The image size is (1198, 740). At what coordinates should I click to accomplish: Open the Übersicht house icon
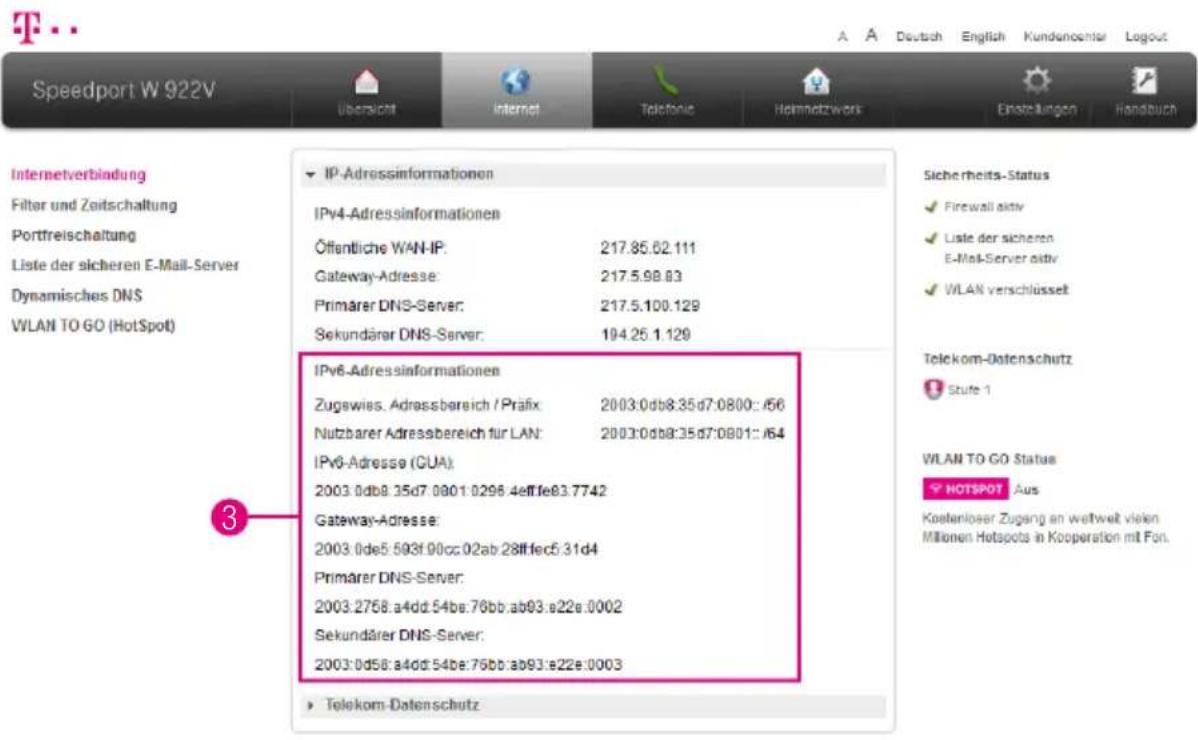367,80
